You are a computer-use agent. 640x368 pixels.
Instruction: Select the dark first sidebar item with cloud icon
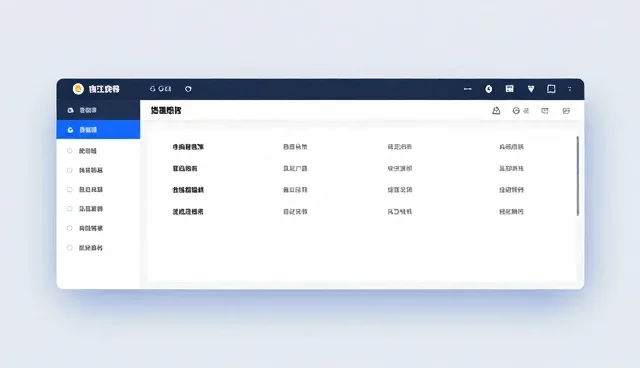click(98, 110)
